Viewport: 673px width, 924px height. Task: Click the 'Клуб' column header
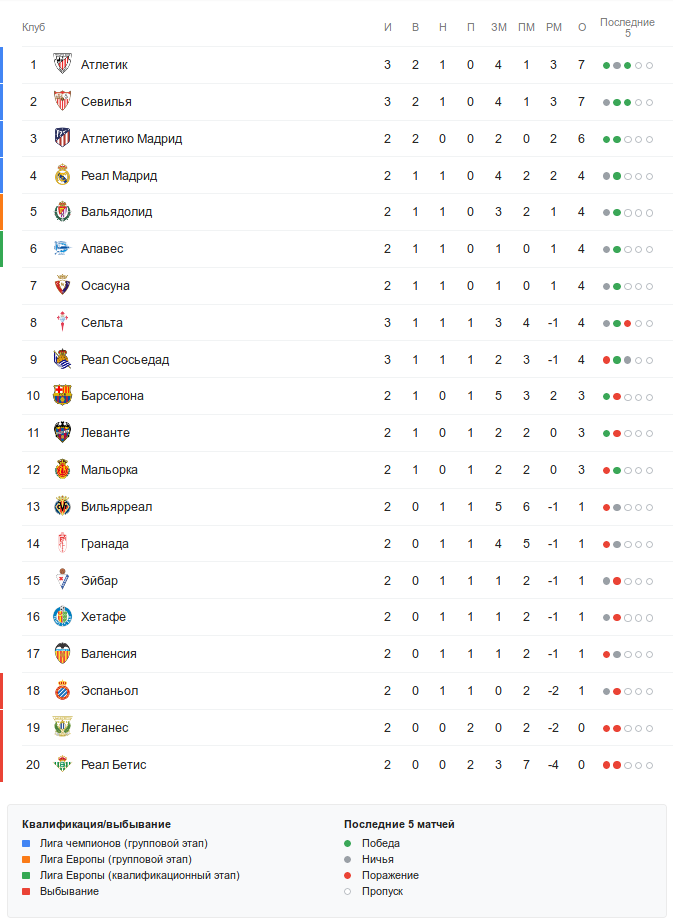pos(34,27)
